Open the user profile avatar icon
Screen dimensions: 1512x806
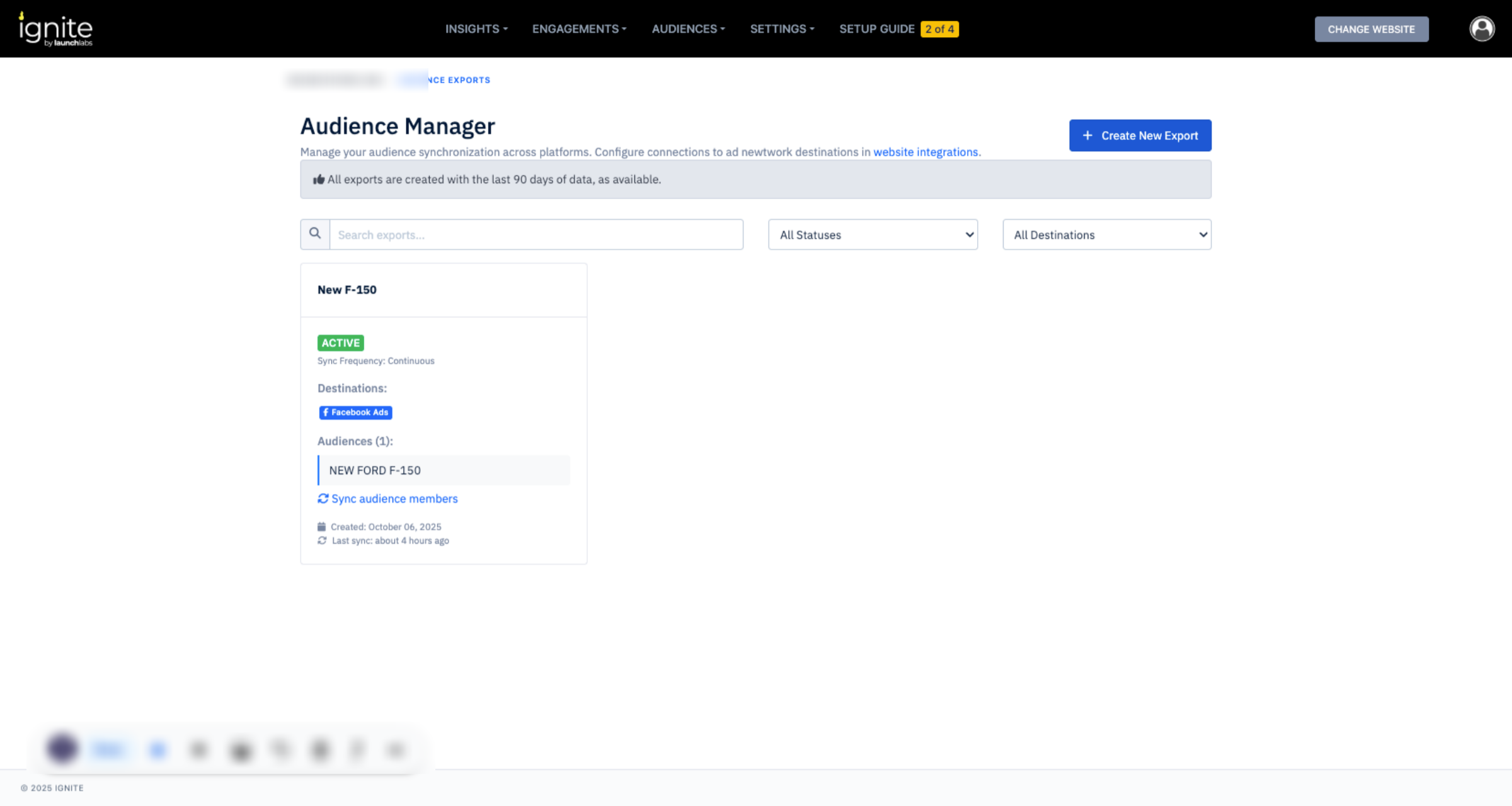coord(1482,29)
